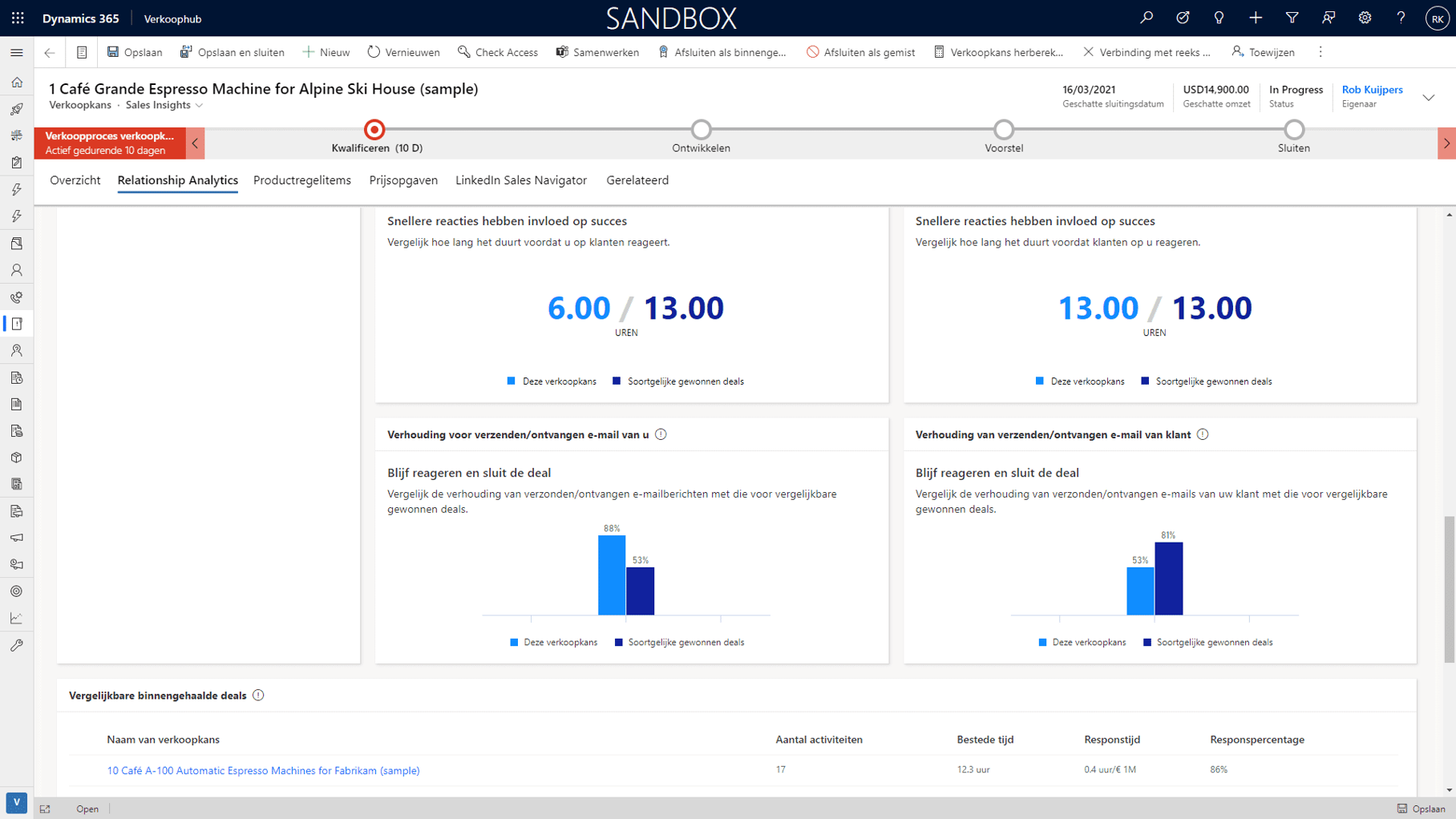Advance process flow with right chevron
This screenshot has width=1456, height=819.
pyautogui.click(x=1446, y=143)
